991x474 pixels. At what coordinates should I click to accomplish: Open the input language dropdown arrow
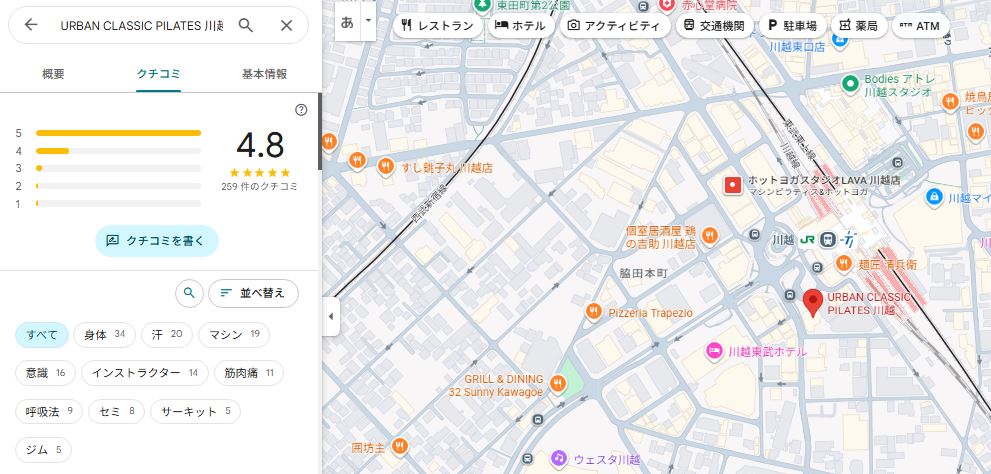coord(369,21)
